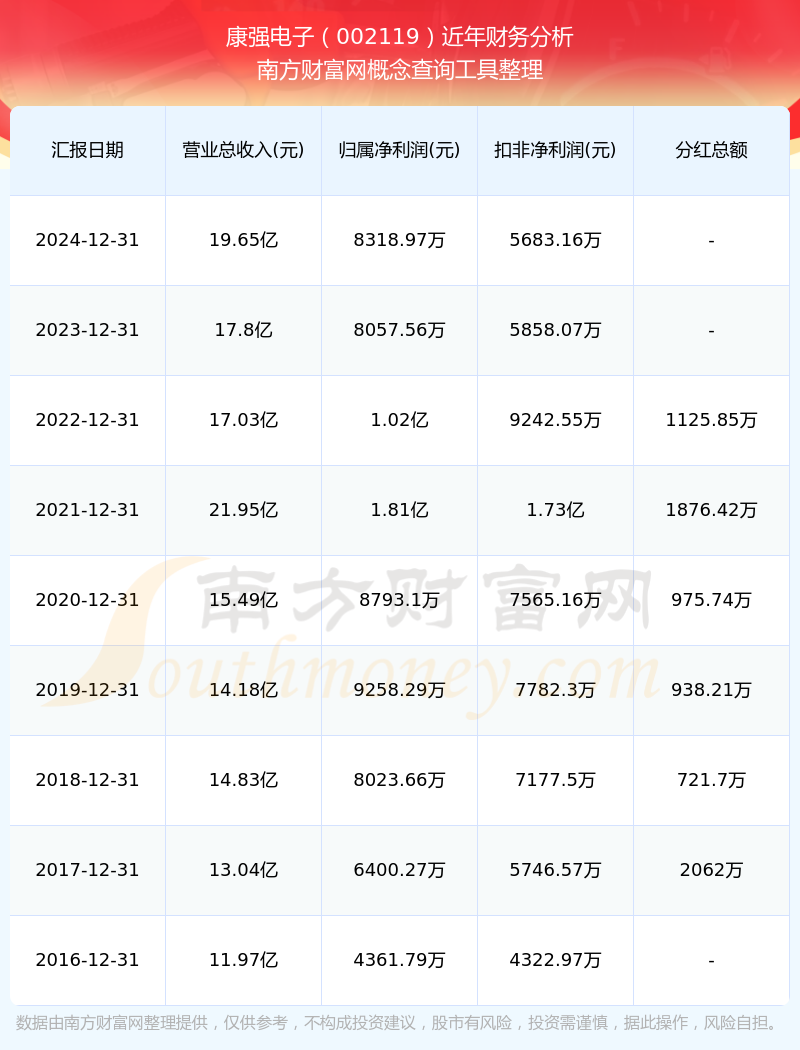Click the net profit value 1.02亿
The height and width of the screenshot is (1050, 800).
[400, 420]
